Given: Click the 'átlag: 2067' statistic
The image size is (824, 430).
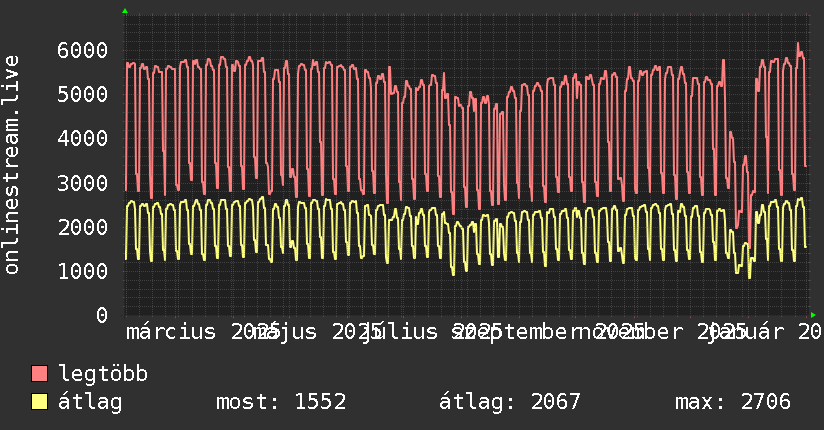Looking at the screenshot, I should pyautogui.click(x=510, y=402).
